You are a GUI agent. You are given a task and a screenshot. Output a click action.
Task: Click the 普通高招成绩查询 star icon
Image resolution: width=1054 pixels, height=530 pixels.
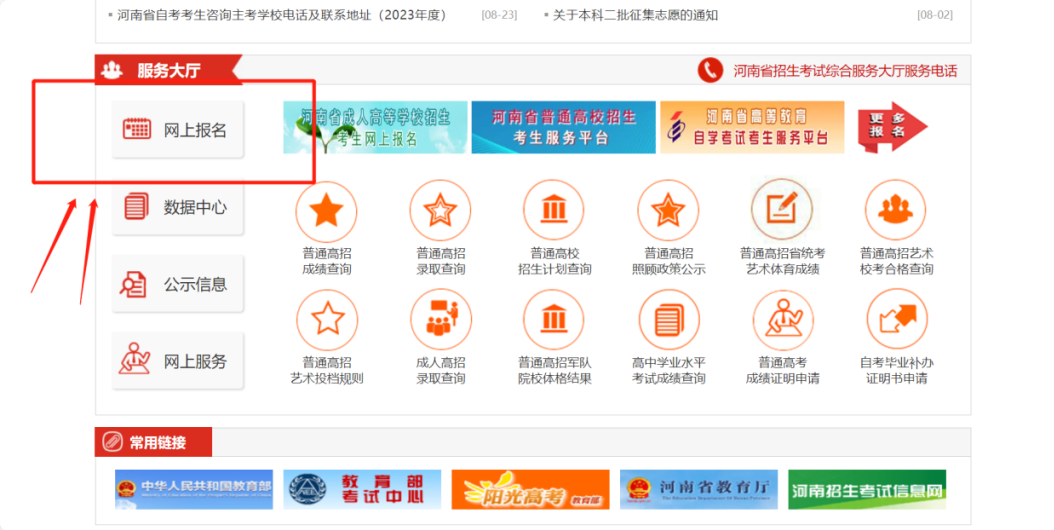pyautogui.click(x=326, y=210)
